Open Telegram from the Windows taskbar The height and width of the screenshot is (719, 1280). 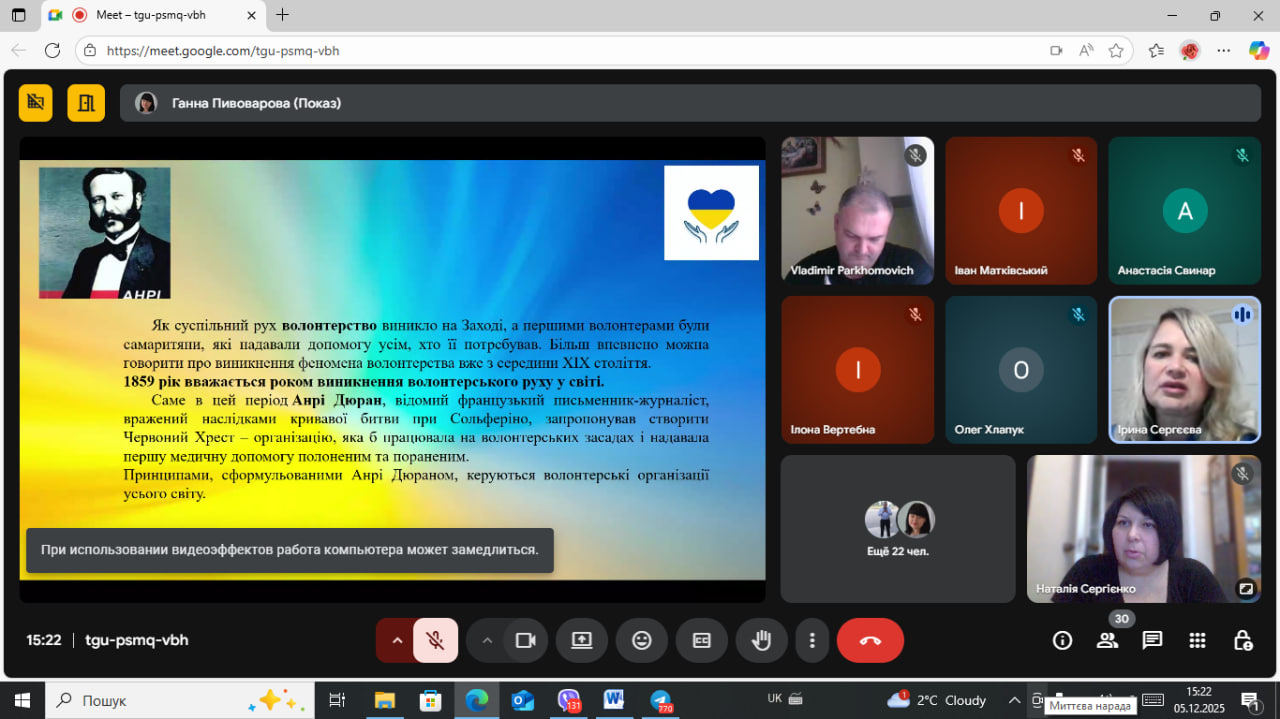pos(659,700)
